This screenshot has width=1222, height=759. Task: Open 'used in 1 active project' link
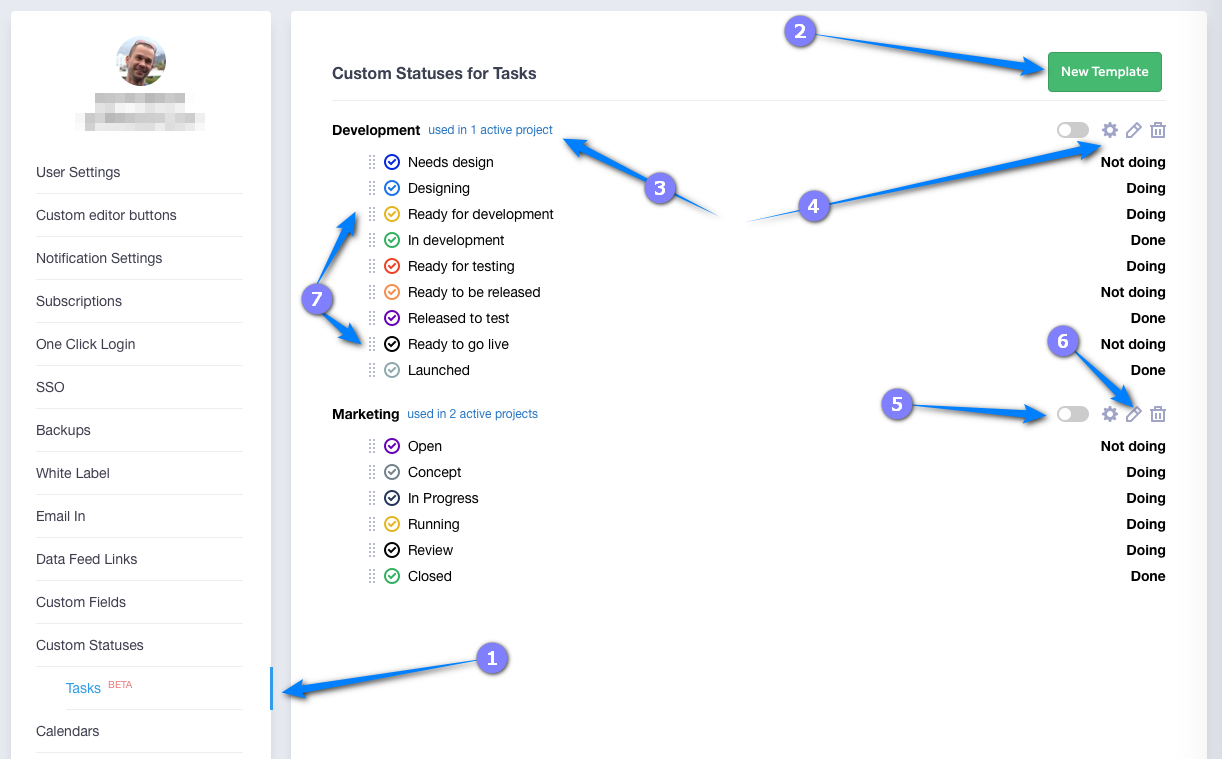pyautogui.click(x=490, y=130)
